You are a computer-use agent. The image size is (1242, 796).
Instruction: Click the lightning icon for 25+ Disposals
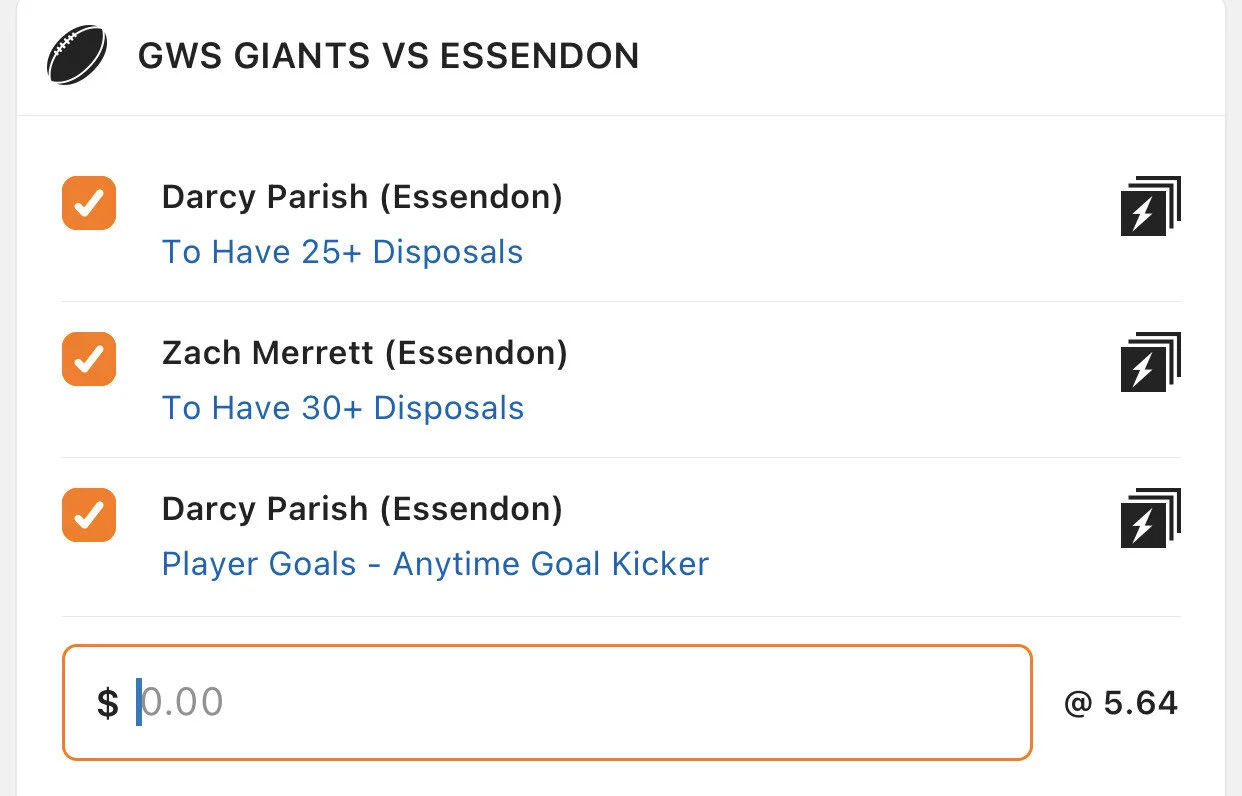(1150, 205)
